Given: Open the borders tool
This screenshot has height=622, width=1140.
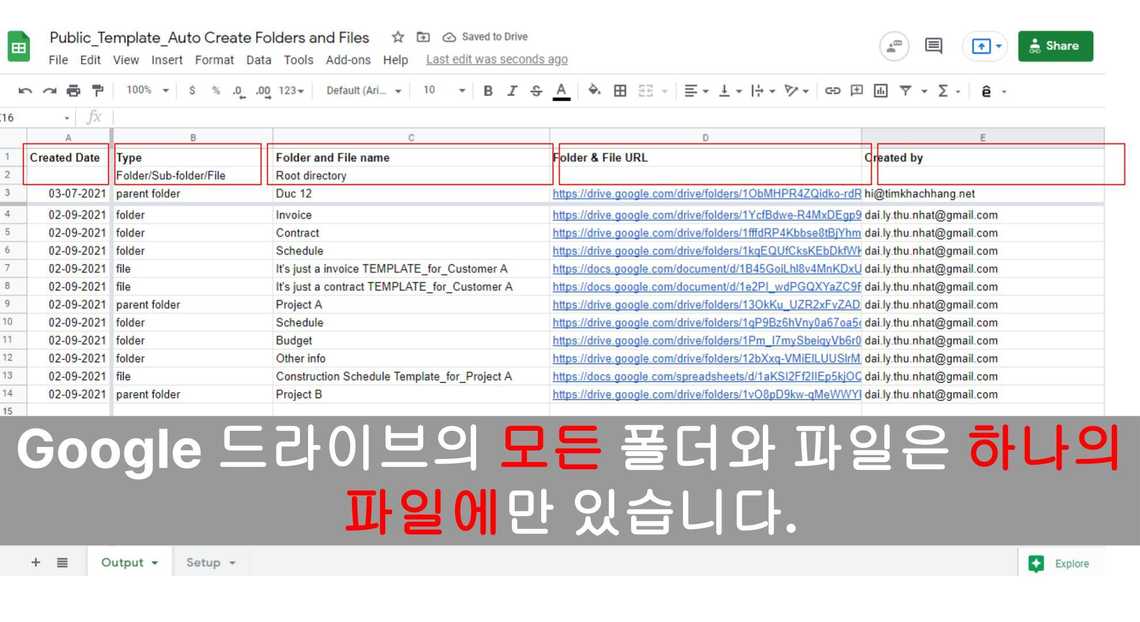Looking at the screenshot, I should 620,91.
